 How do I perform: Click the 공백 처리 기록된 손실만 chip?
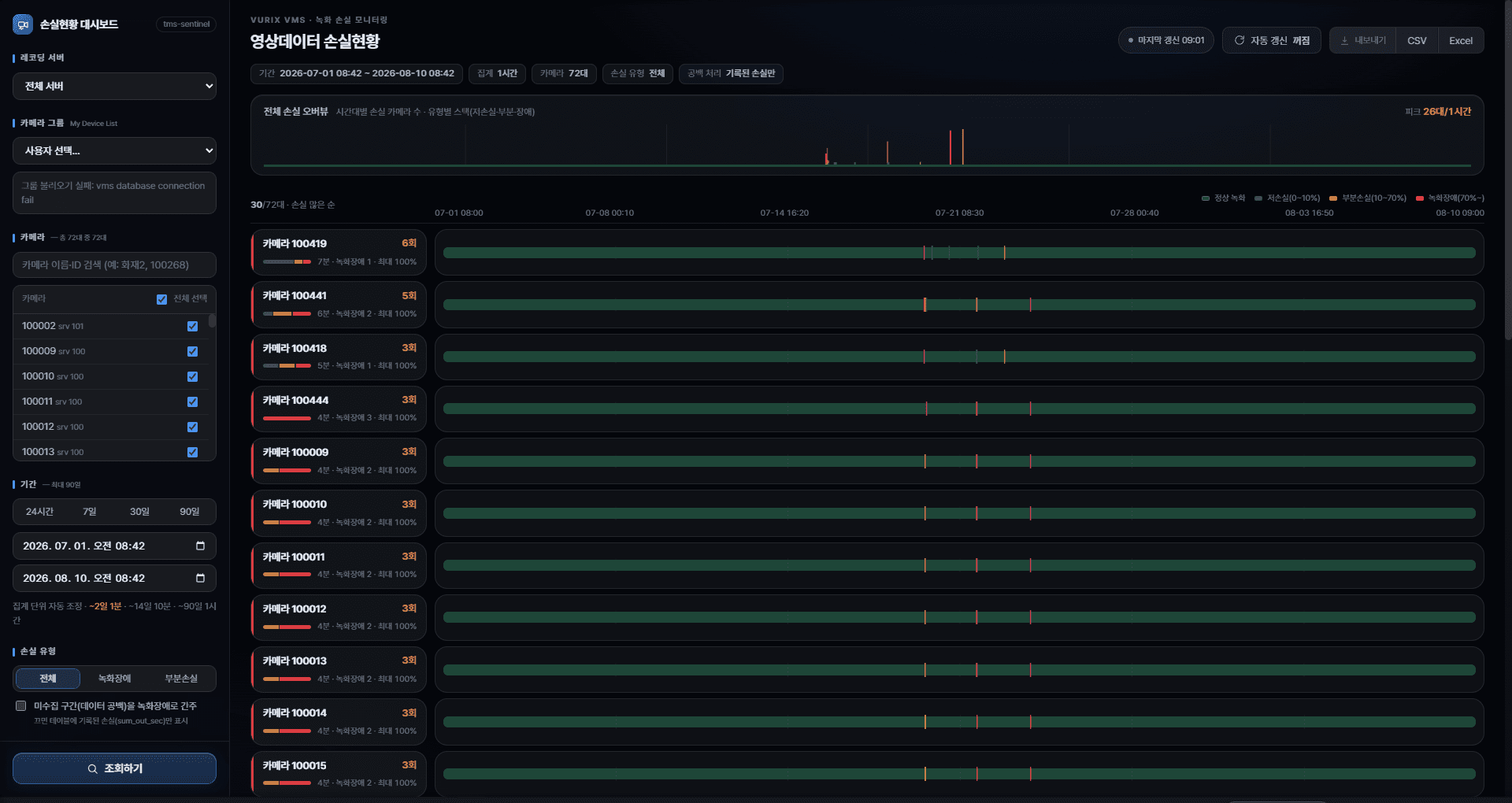point(731,73)
